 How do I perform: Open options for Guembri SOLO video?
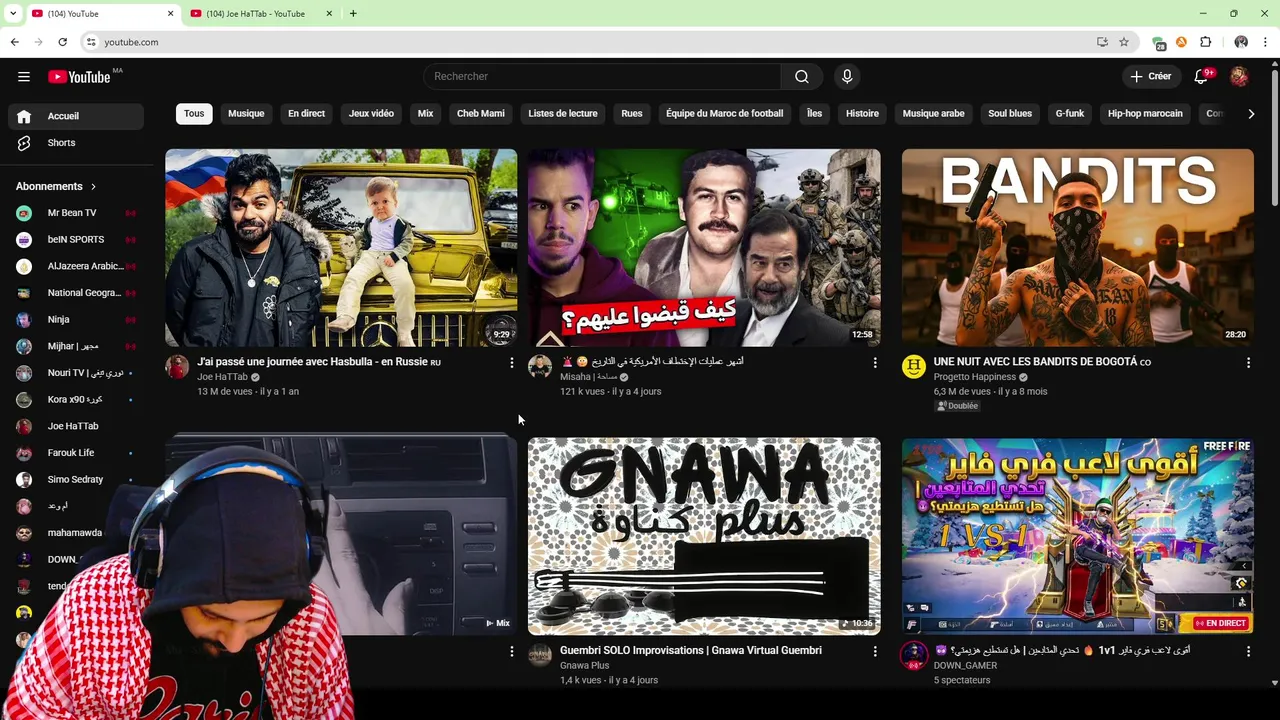(875, 651)
